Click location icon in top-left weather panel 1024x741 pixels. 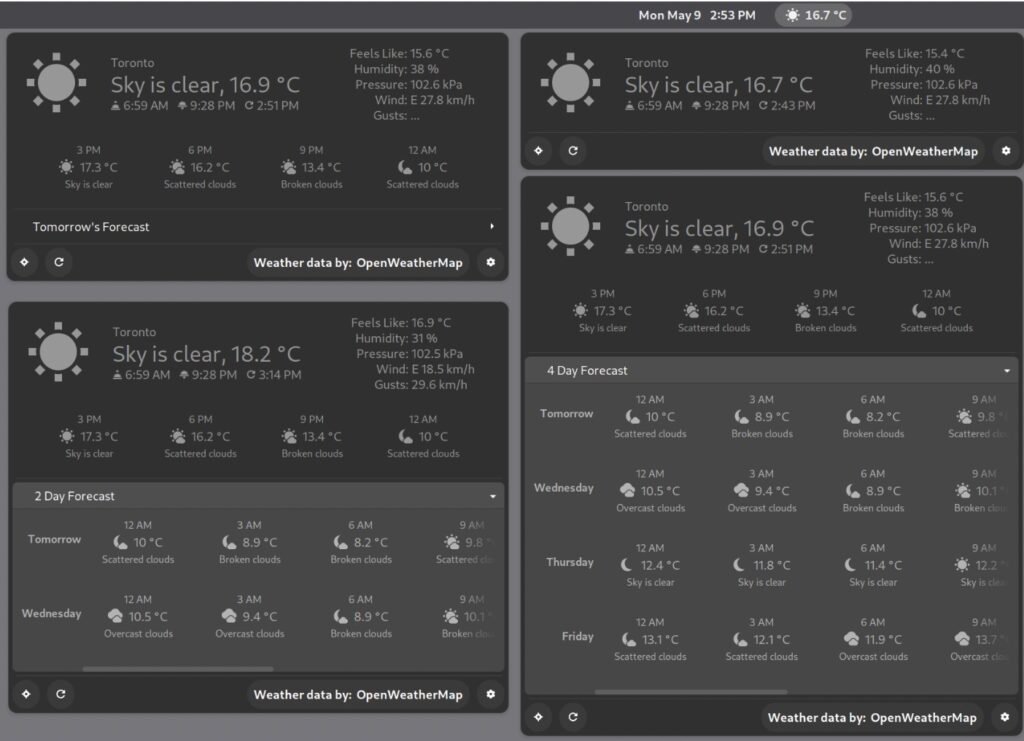click(24, 262)
